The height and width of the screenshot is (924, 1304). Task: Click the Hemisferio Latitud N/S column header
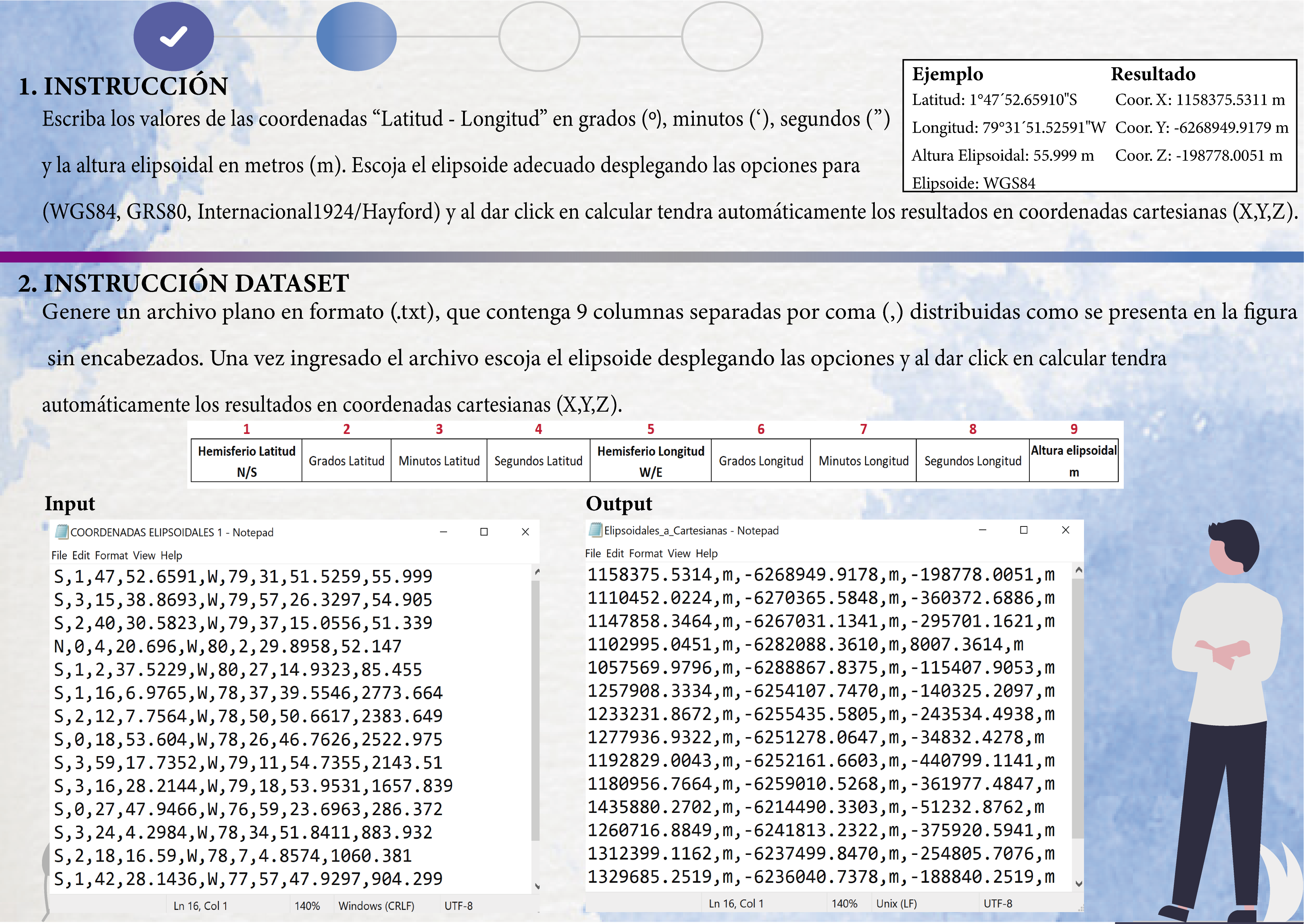coord(246,461)
